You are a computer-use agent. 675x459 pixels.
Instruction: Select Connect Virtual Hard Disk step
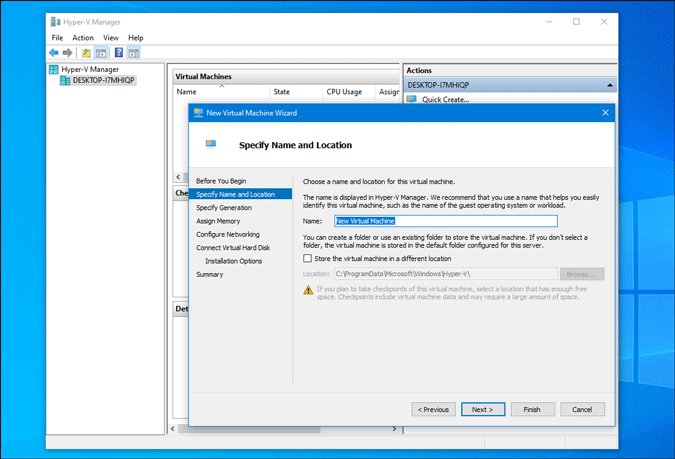pyautogui.click(x=233, y=248)
